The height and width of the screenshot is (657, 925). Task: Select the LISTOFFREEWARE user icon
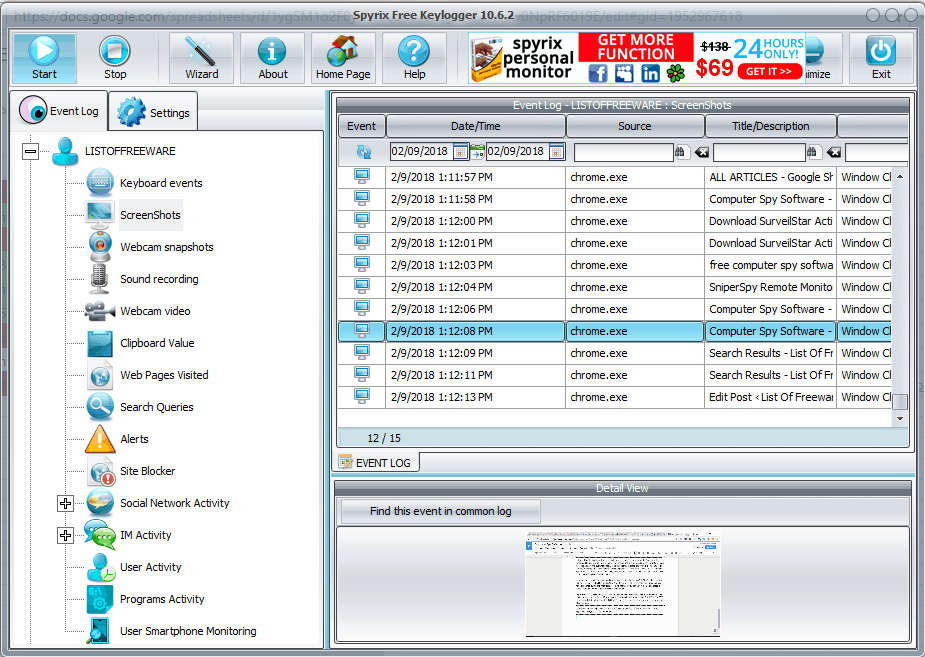point(65,152)
